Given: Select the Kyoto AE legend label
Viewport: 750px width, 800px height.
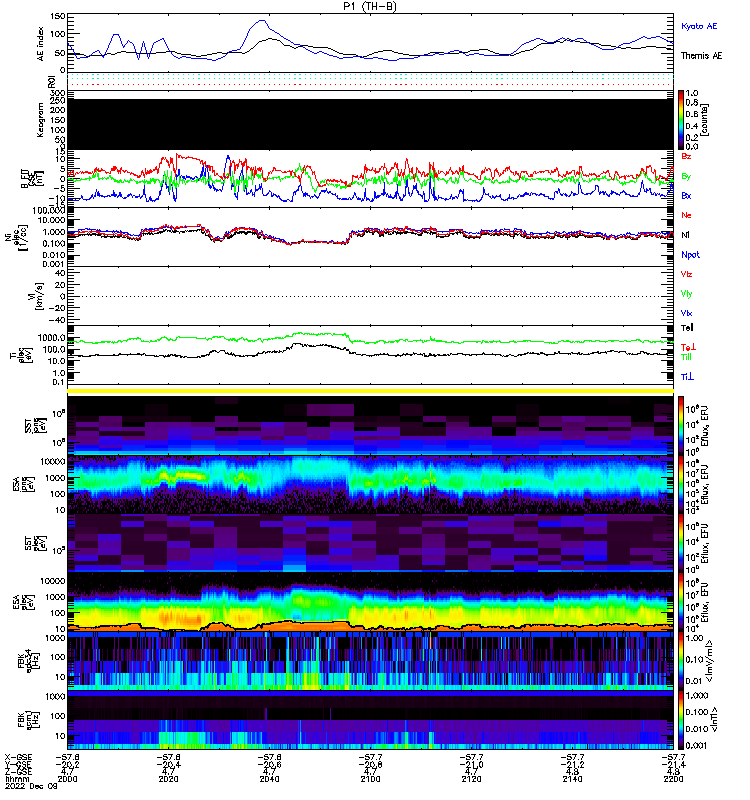Looking at the screenshot, I should click(x=699, y=26).
